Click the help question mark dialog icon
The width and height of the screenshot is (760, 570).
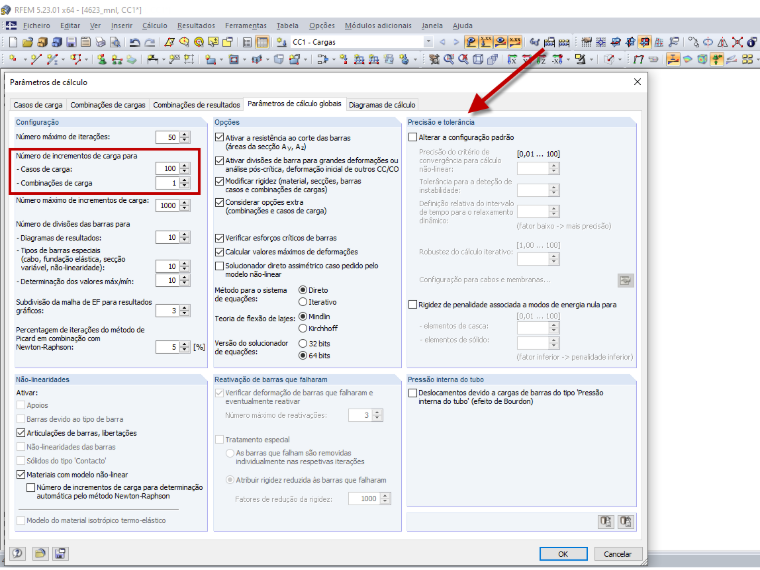pyautogui.click(x=18, y=554)
